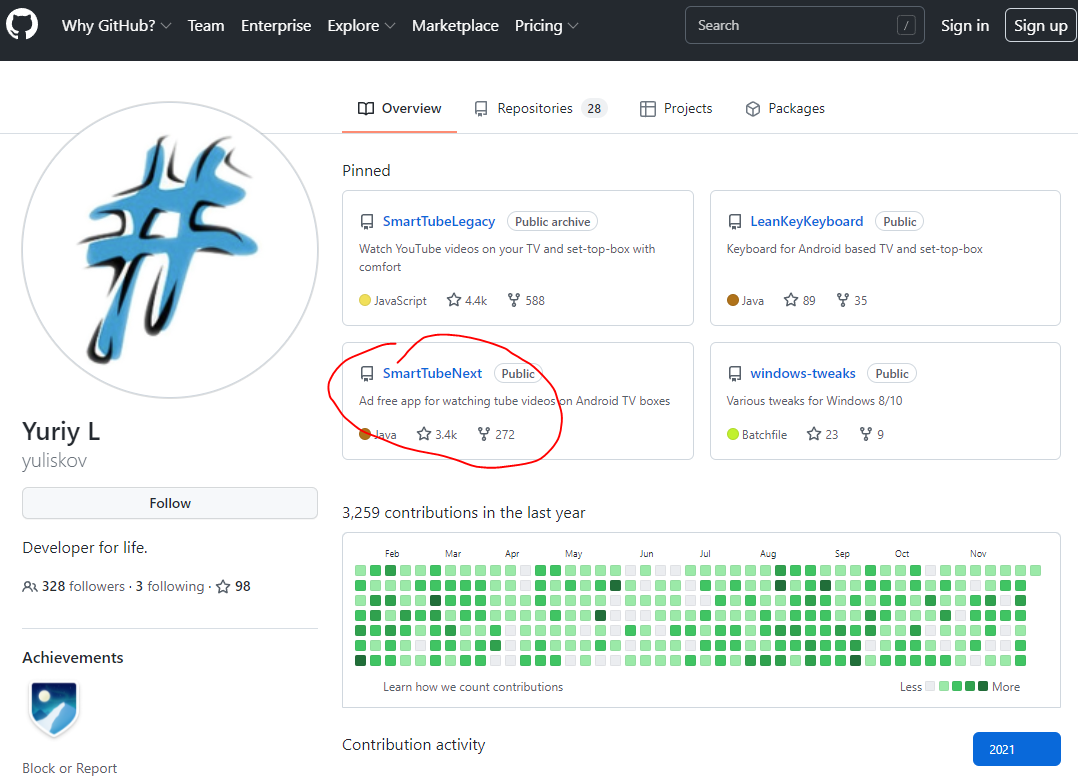1078x781 pixels.
Task: Click the repo icon beside SmartTubeNext
Action: (x=367, y=373)
